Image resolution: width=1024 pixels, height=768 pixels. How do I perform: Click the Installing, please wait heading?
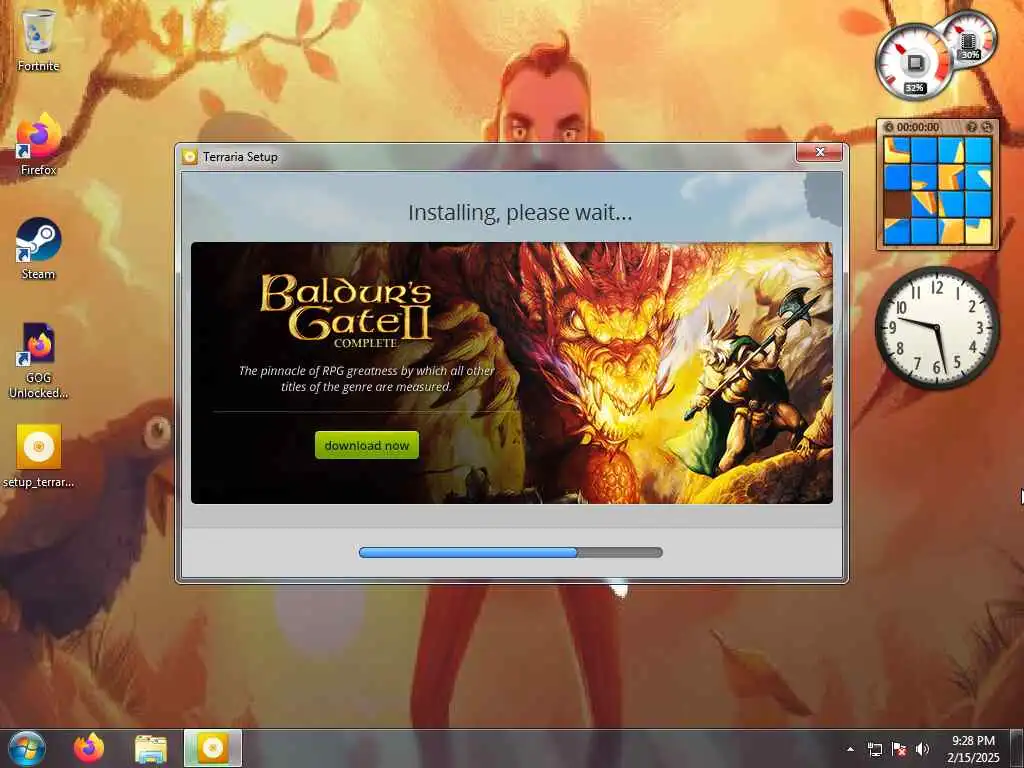tap(520, 213)
